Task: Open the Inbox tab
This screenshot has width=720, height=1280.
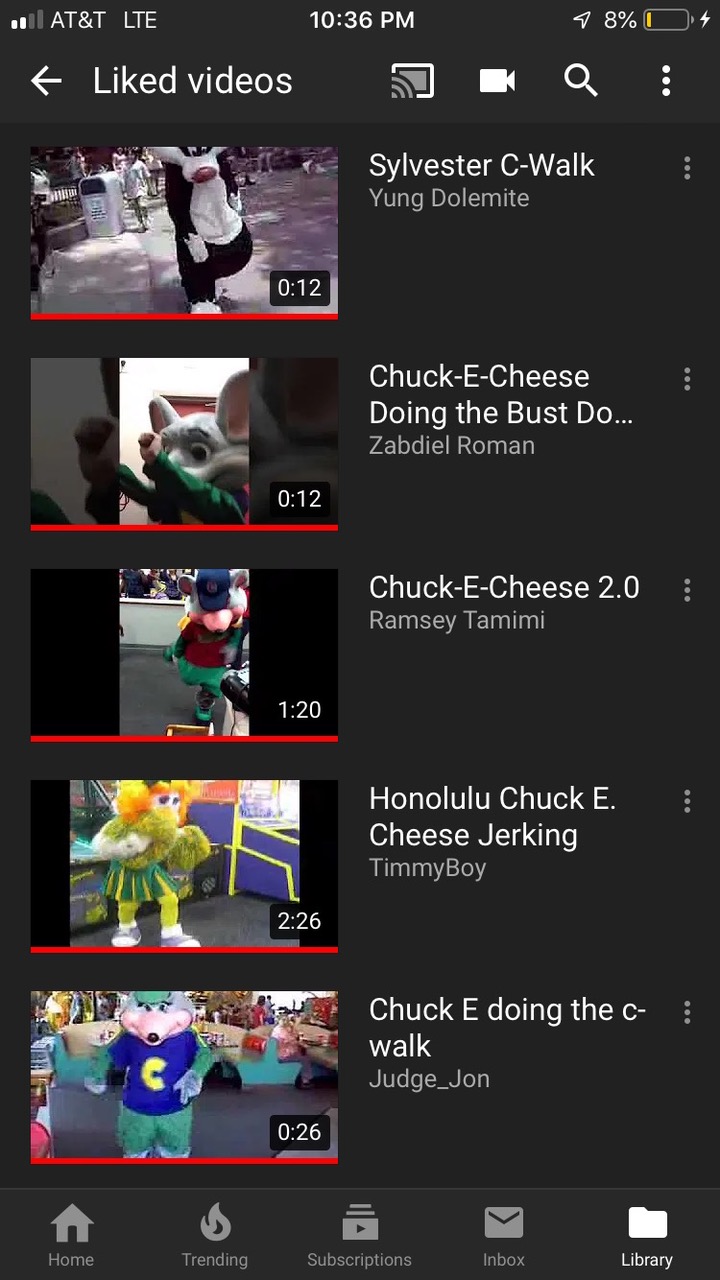Action: pos(504,1236)
